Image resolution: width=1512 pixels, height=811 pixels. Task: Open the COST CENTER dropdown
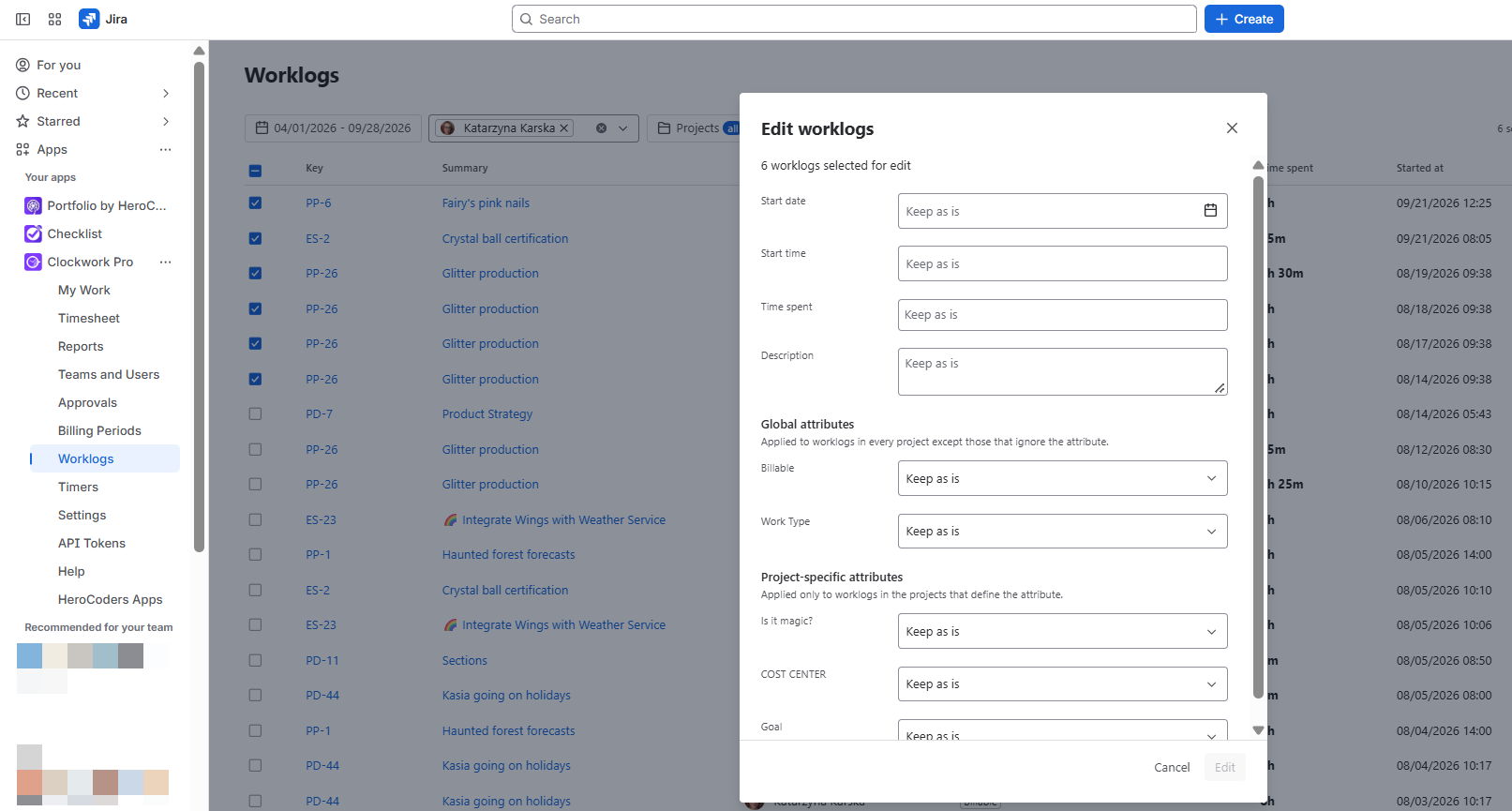(1062, 683)
